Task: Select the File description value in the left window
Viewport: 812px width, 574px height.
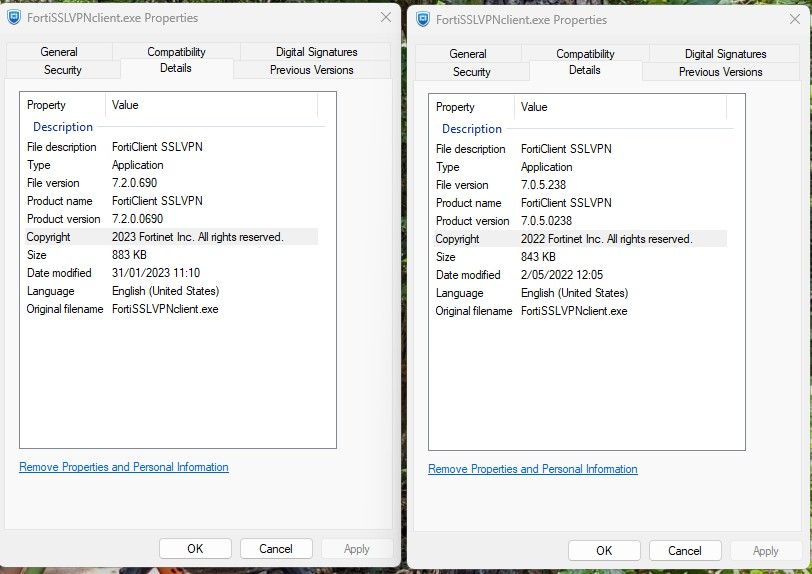Action: pyautogui.click(x=157, y=147)
